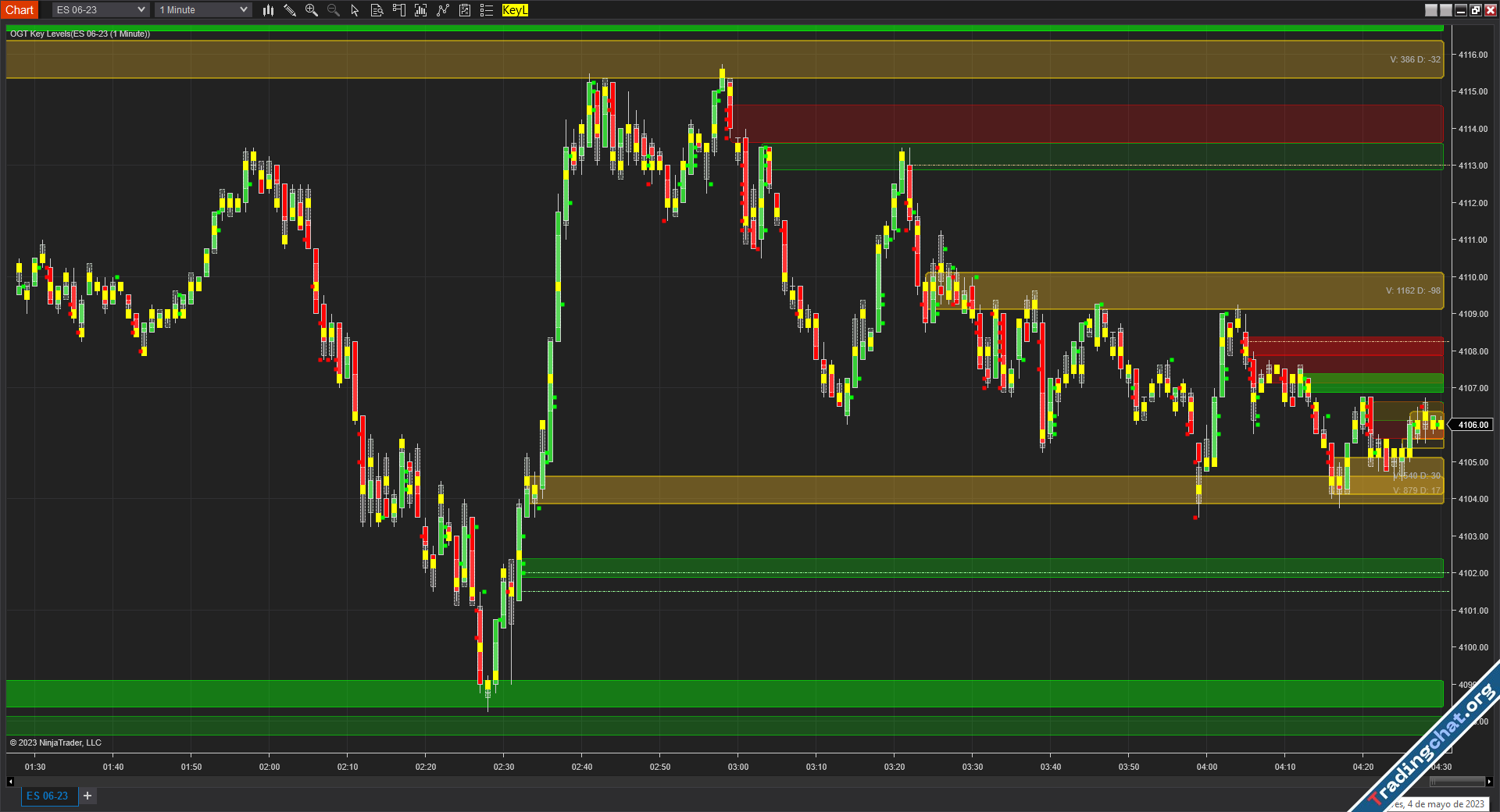Open the chart Properties list icon
This screenshot has height=812, width=1500.
pos(487,10)
